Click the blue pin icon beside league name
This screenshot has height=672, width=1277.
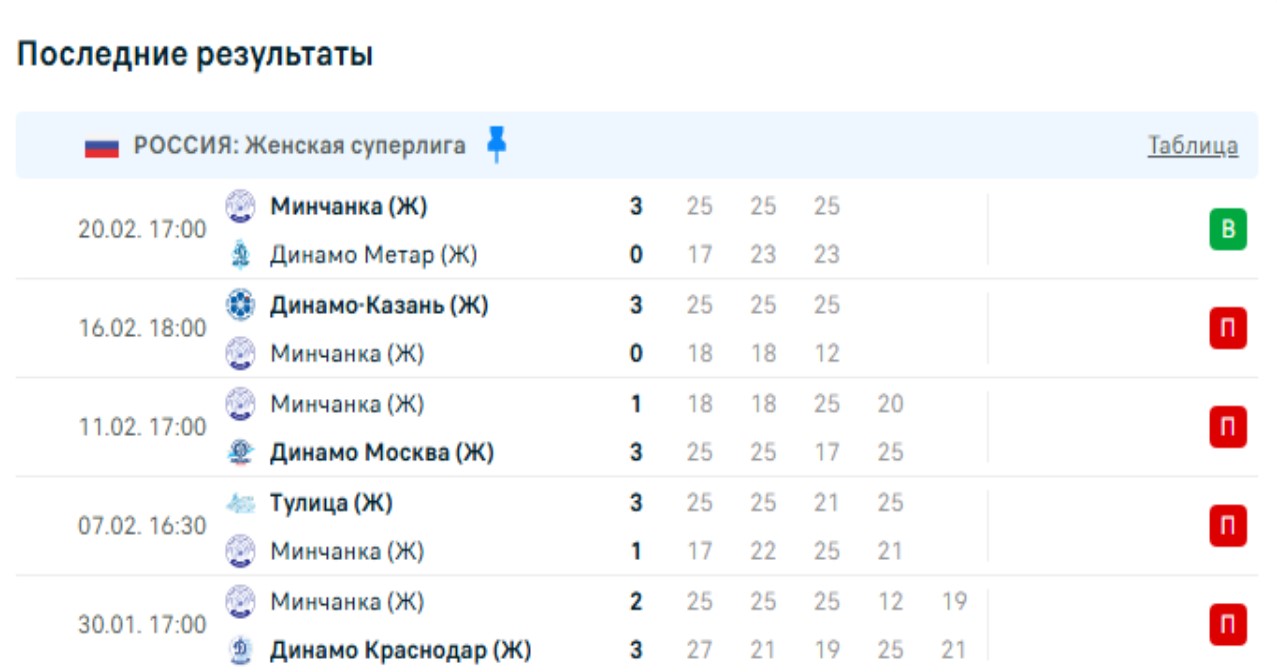tap(496, 145)
